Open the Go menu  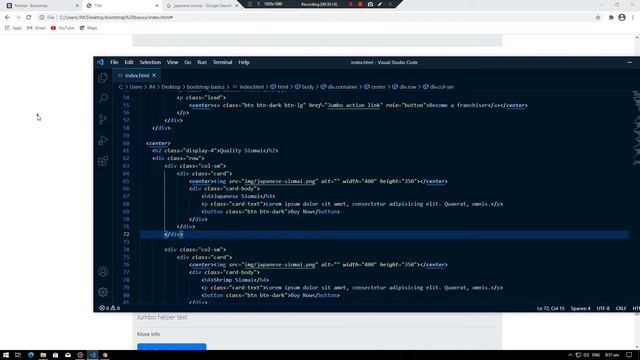click(x=188, y=62)
